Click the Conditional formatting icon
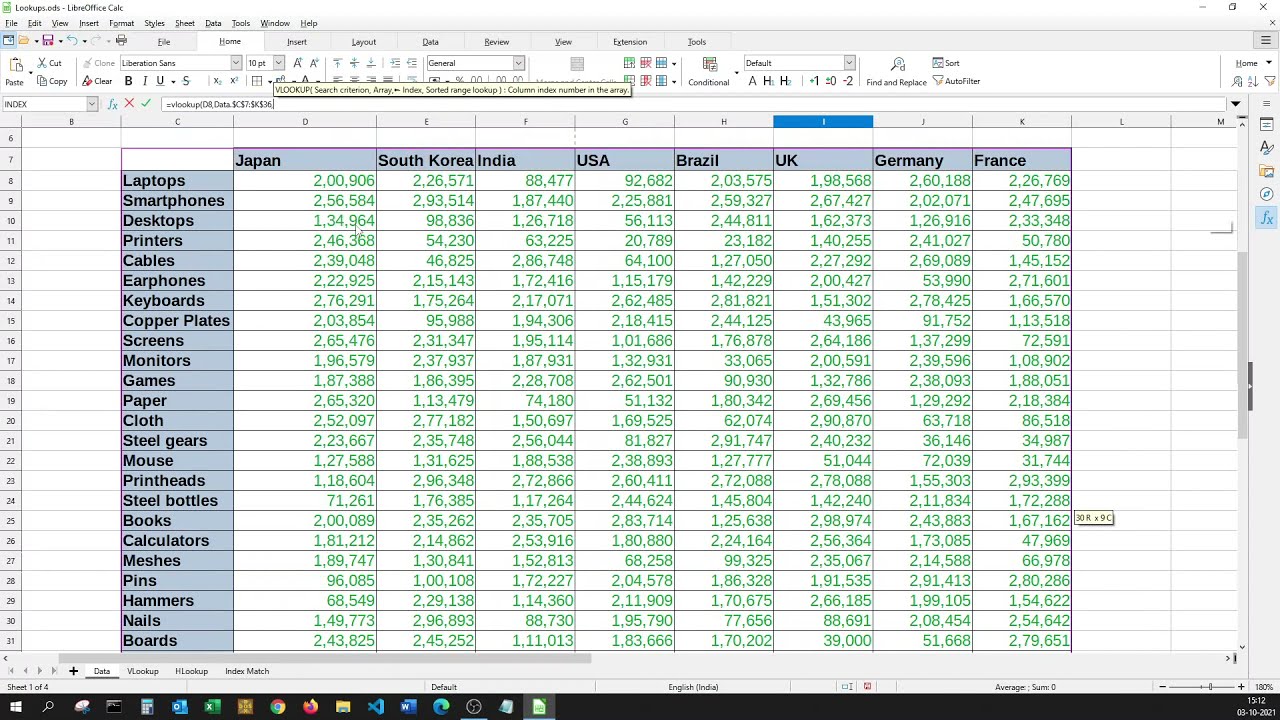 (709, 66)
